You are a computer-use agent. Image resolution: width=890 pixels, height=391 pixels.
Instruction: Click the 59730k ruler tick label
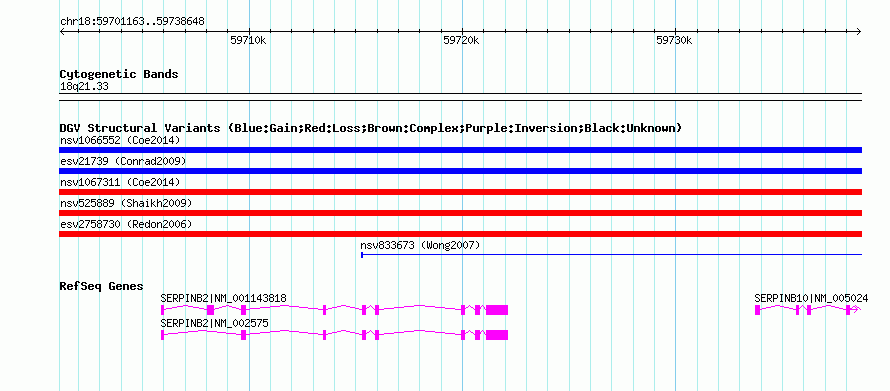pyautogui.click(x=674, y=40)
